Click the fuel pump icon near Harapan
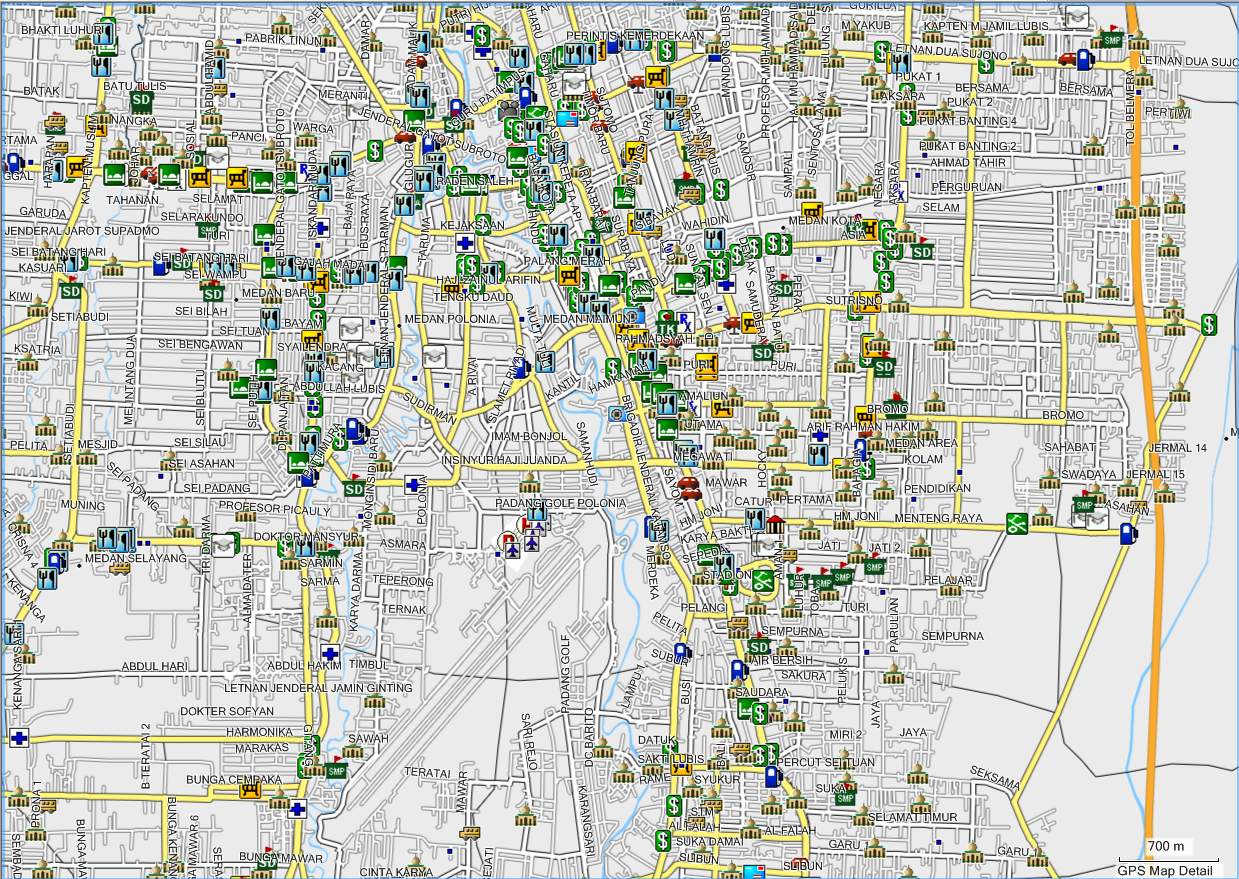This screenshot has height=879, width=1239. click(13, 162)
